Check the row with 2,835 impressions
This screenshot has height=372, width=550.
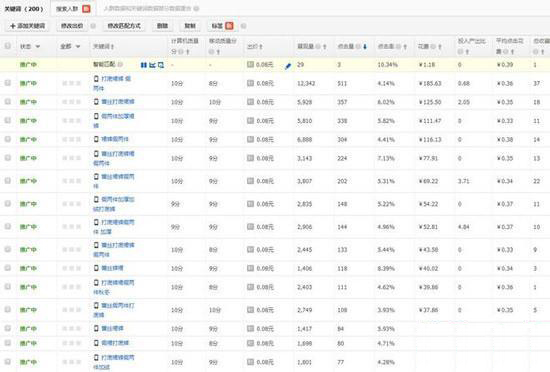click(x=7, y=204)
